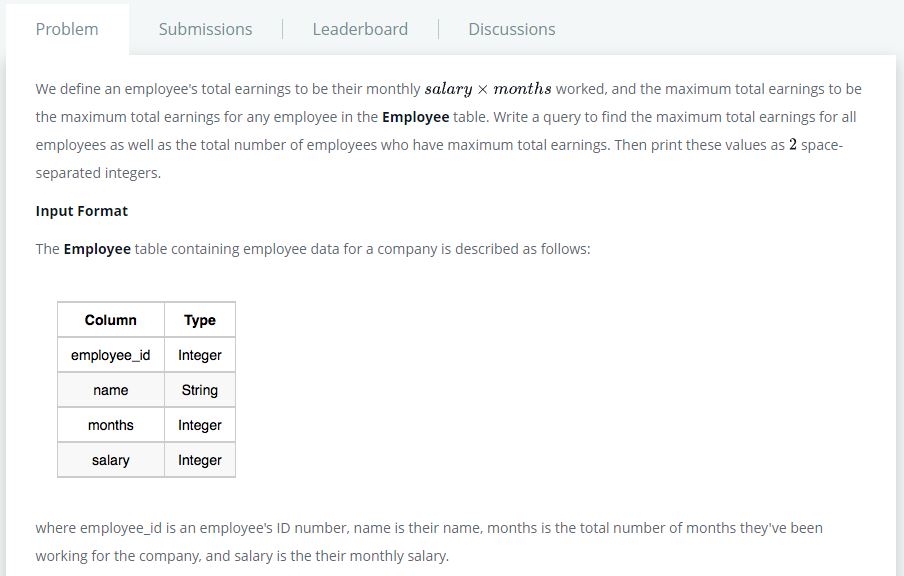The width and height of the screenshot is (904, 576).
Task: Click the italic salary × months formula
Action: click(488, 89)
